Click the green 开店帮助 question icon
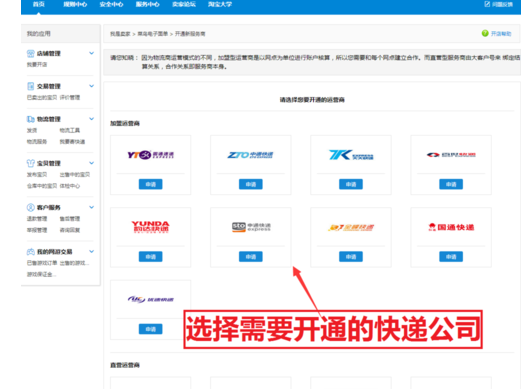The width and height of the screenshot is (523, 389). (485, 33)
